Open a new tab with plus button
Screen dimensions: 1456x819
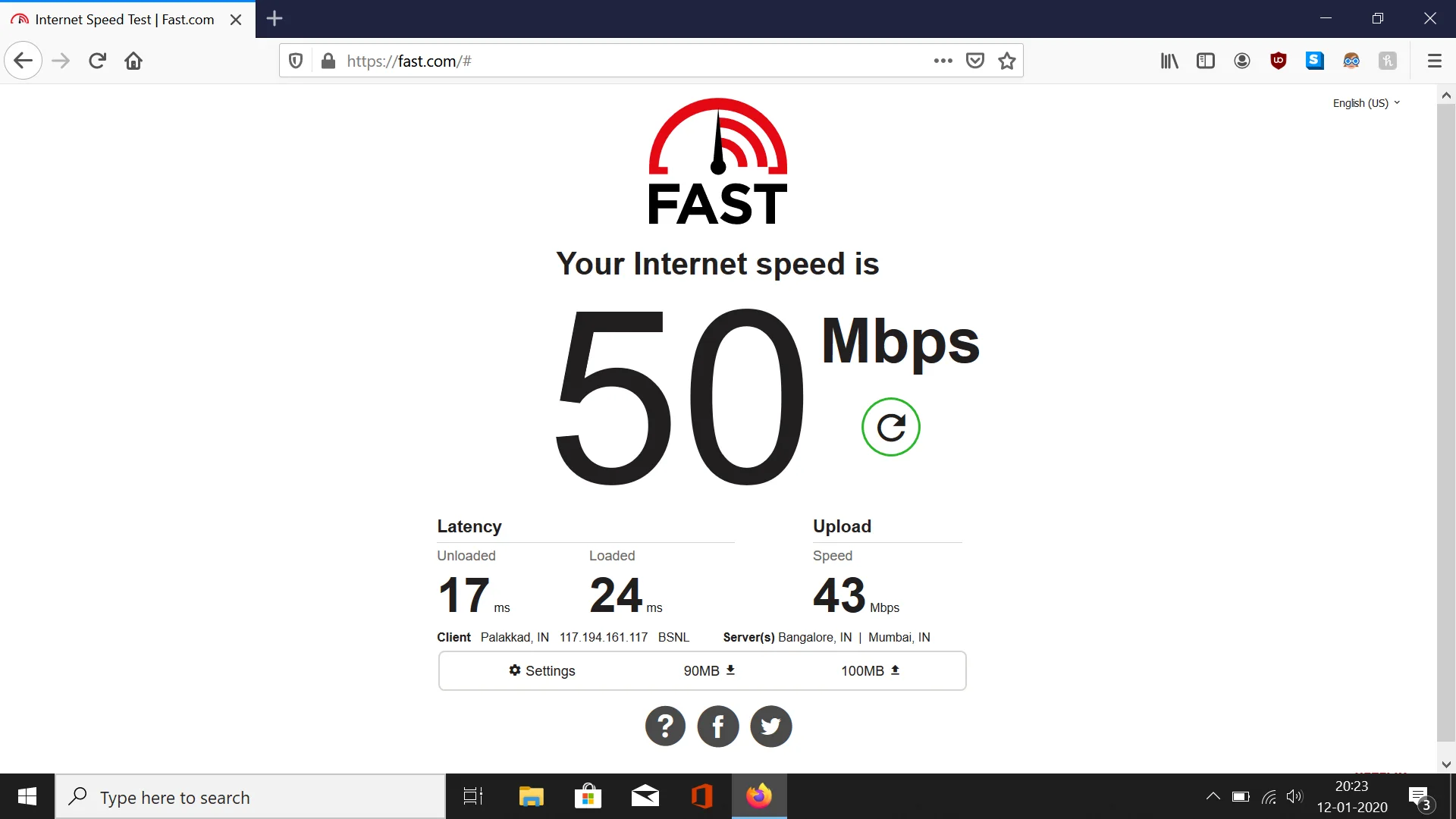click(x=275, y=19)
